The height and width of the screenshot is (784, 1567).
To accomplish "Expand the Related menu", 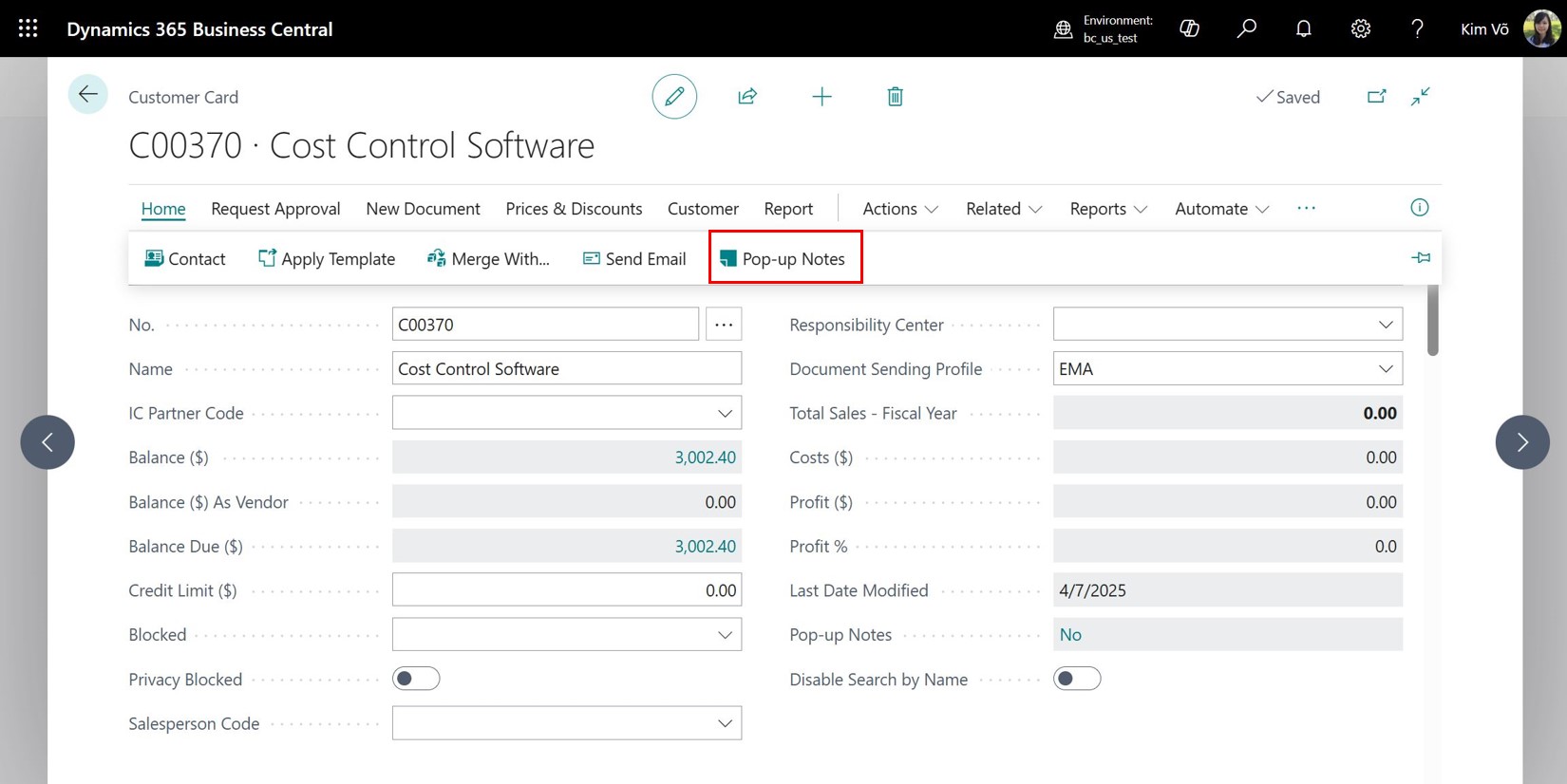I will 1004,208.
